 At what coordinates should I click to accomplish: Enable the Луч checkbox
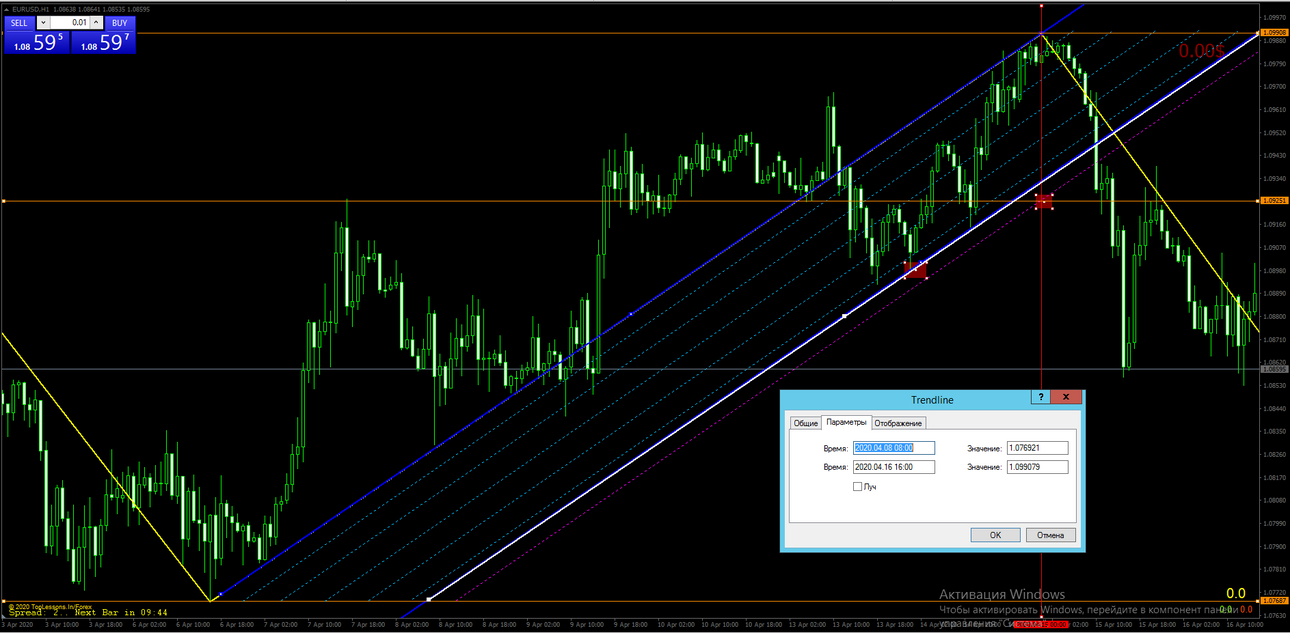[x=857, y=486]
